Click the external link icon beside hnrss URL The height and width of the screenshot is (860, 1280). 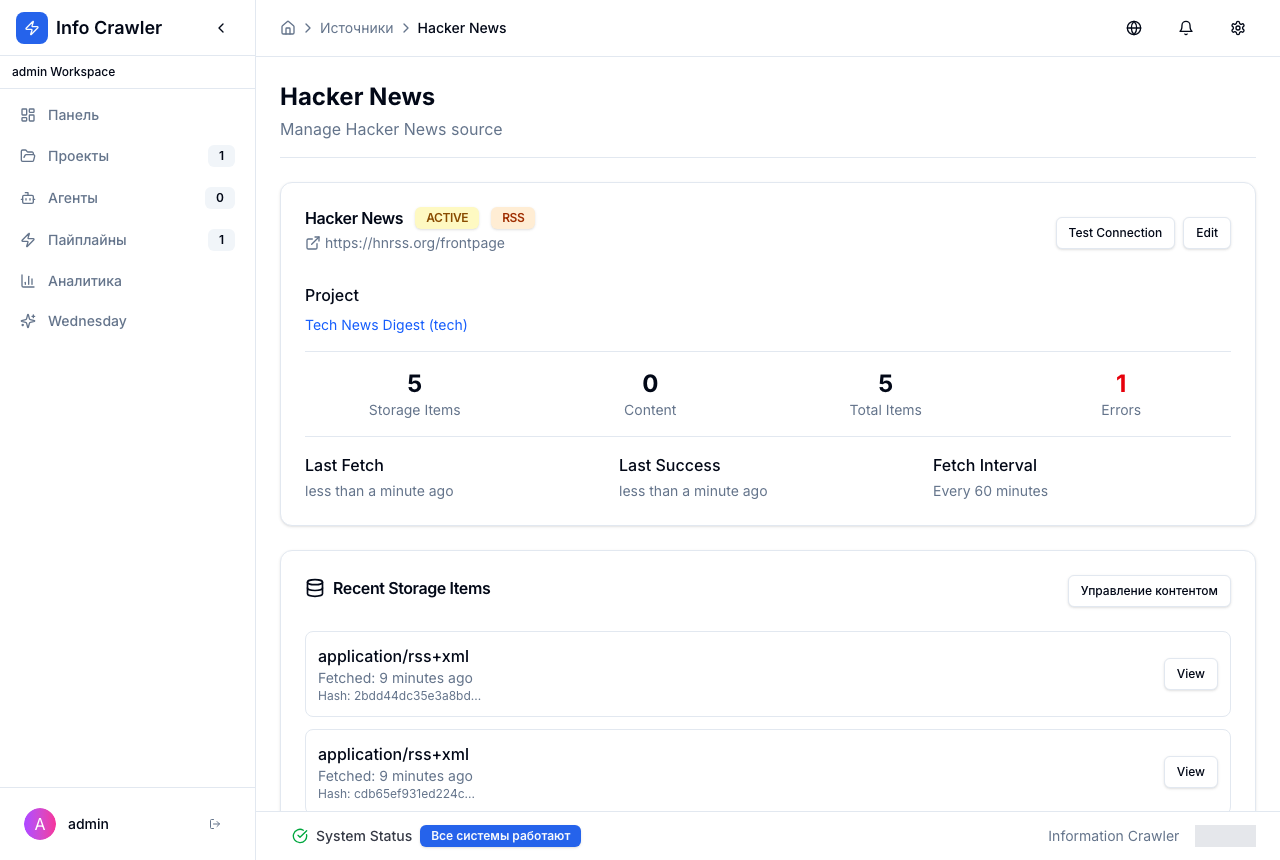tap(313, 243)
